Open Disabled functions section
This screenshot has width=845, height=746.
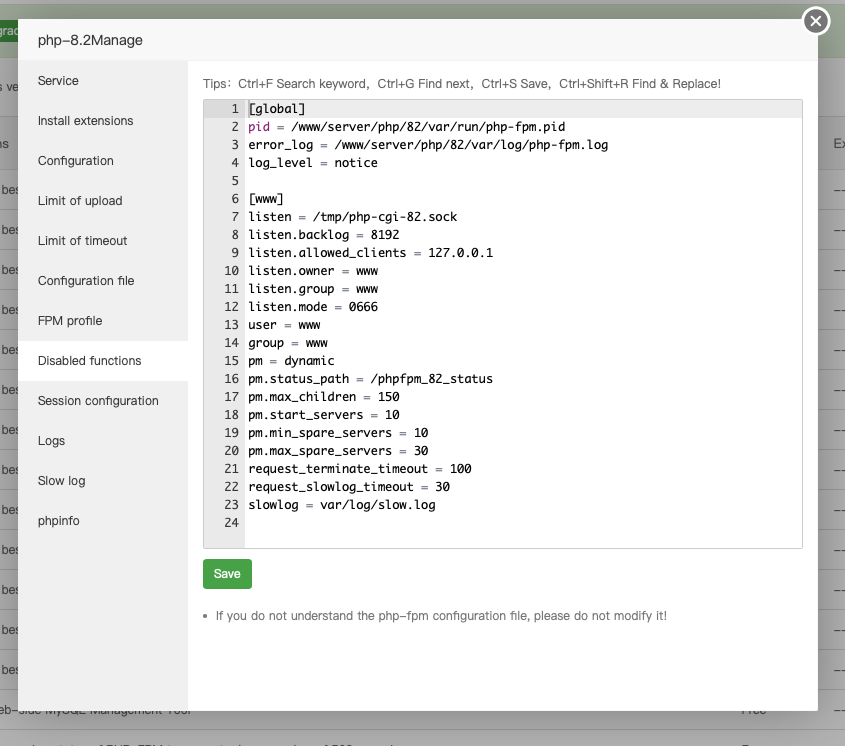pyautogui.click(x=90, y=361)
